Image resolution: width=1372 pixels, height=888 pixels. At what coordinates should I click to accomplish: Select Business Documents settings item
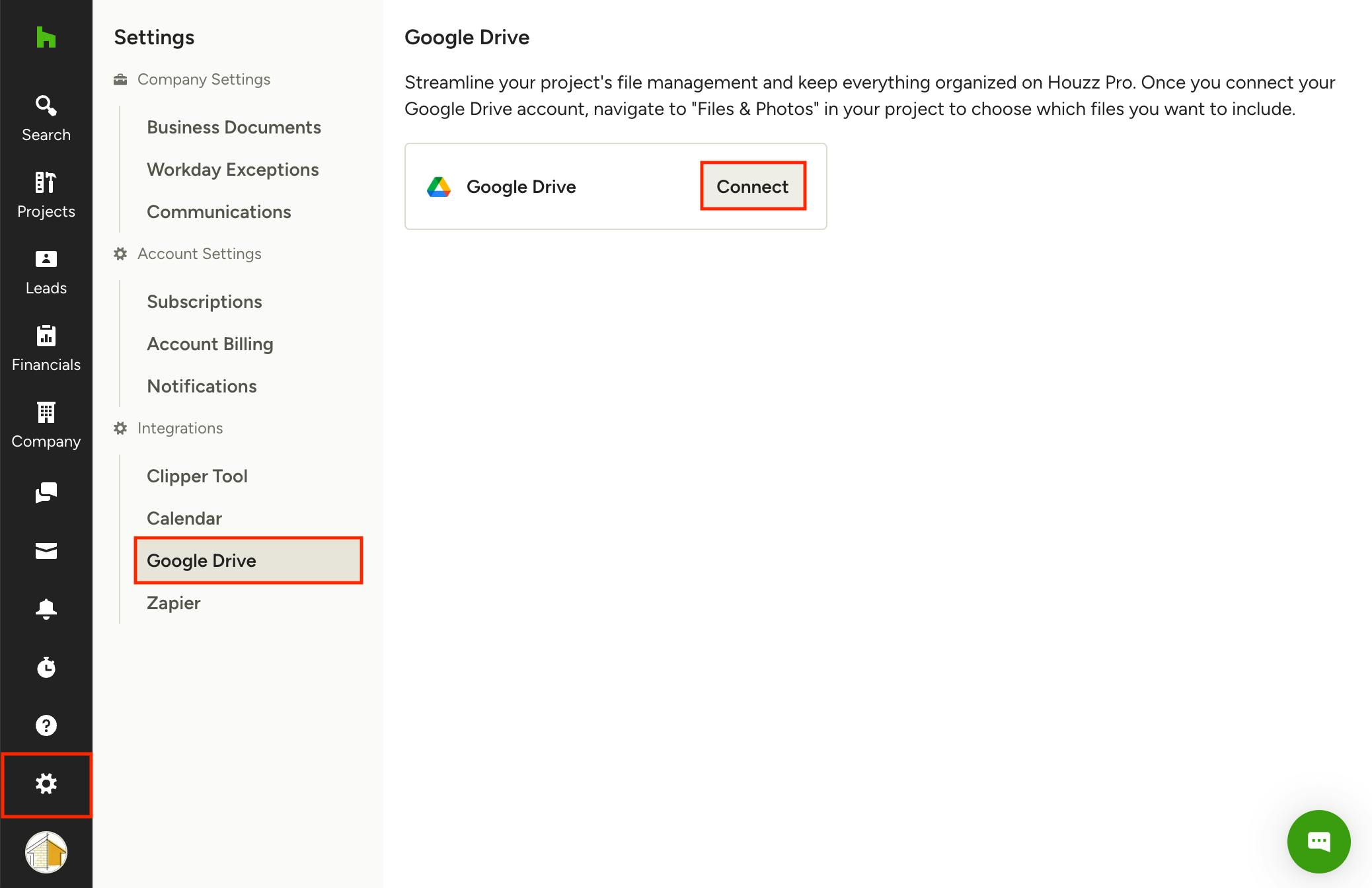pyautogui.click(x=233, y=127)
